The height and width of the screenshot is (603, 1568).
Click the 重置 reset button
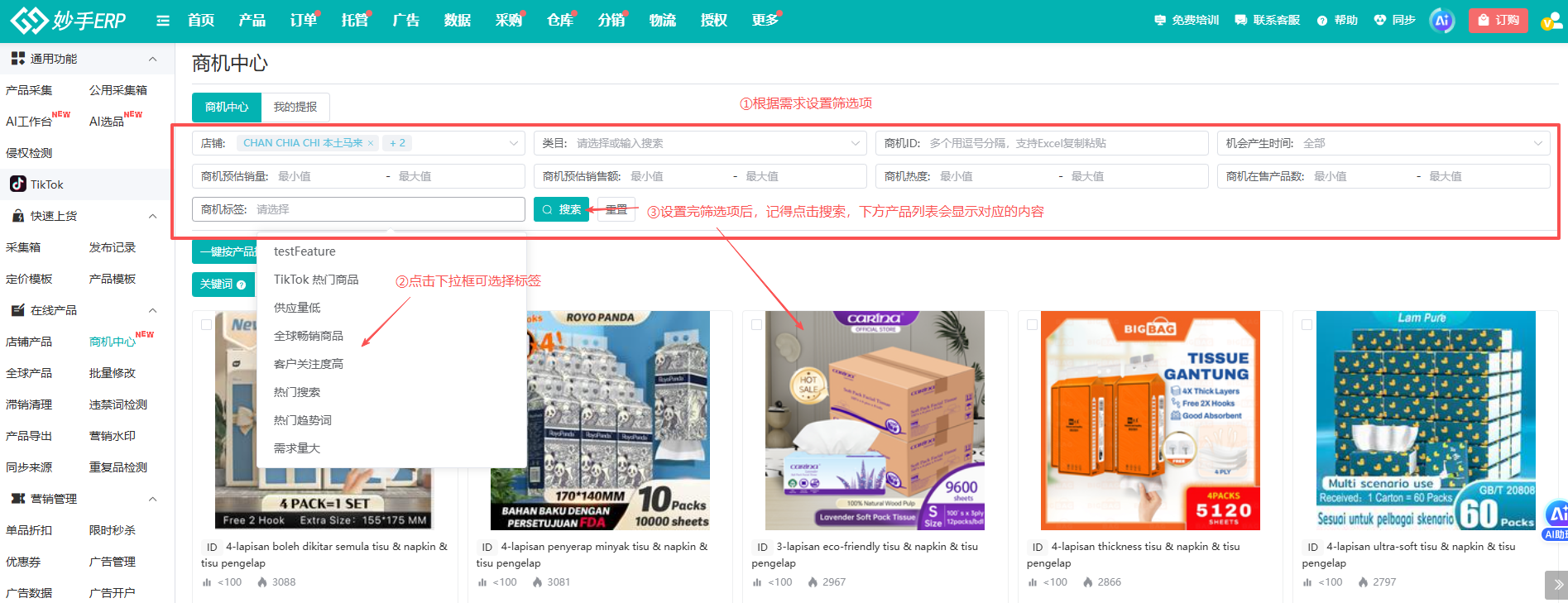coord(616,209)
